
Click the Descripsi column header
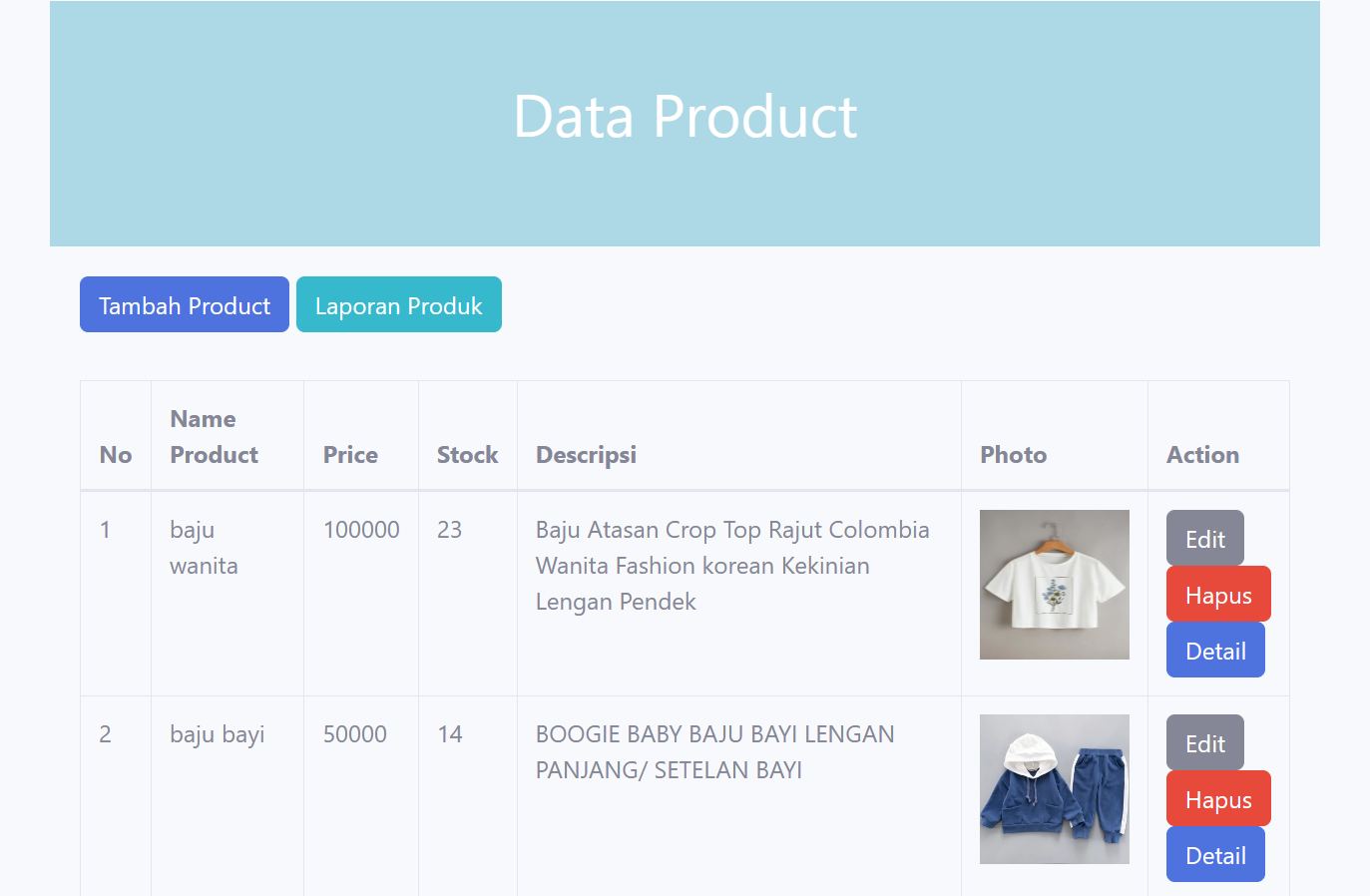(x=586, y=455)
